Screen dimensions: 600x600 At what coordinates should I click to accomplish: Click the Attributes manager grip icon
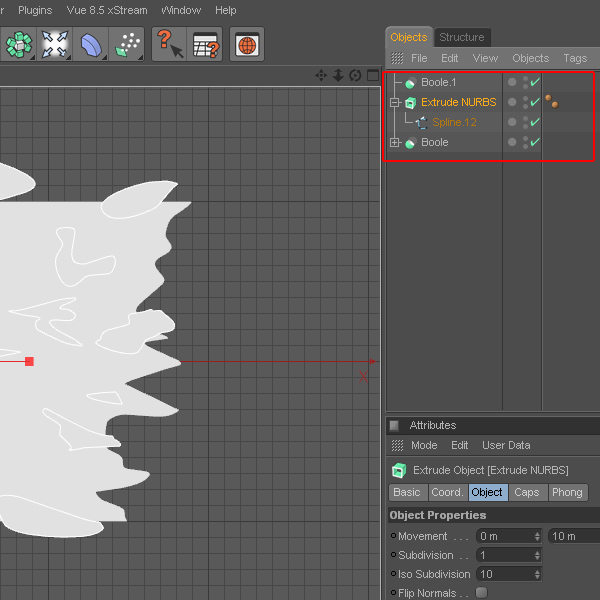(397, 445)
